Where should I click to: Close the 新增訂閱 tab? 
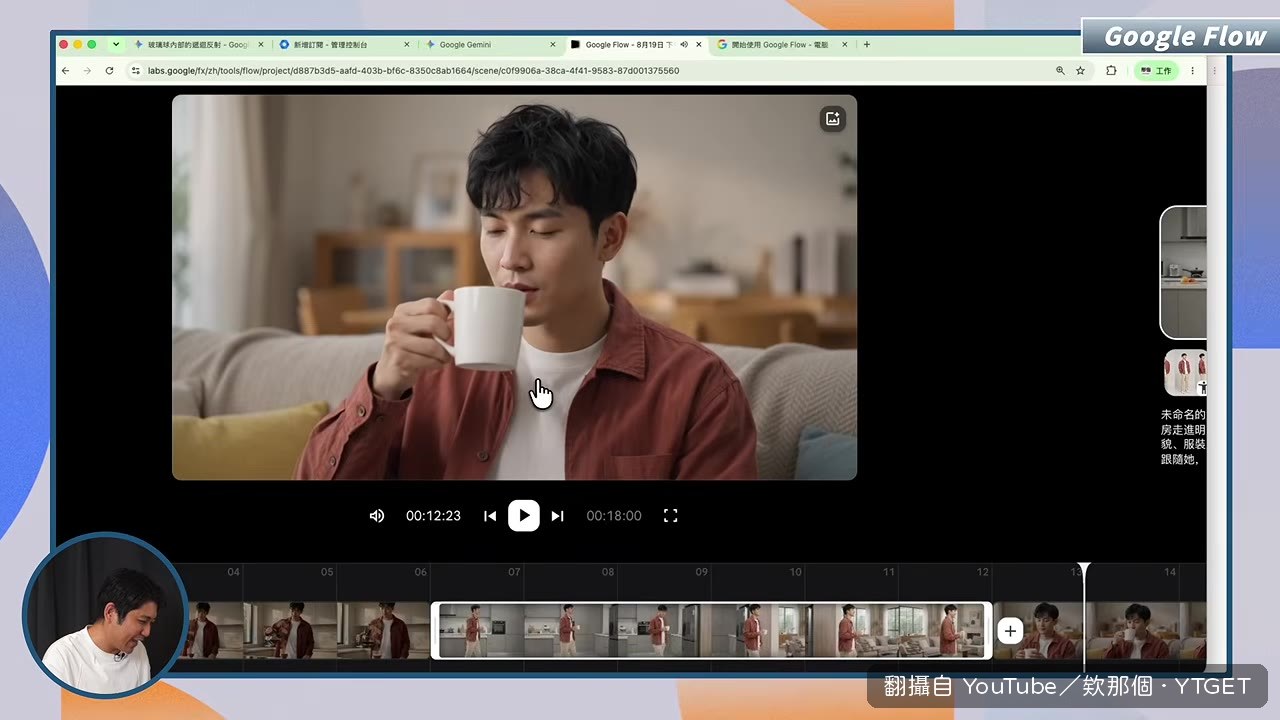(x=407, y=44)
